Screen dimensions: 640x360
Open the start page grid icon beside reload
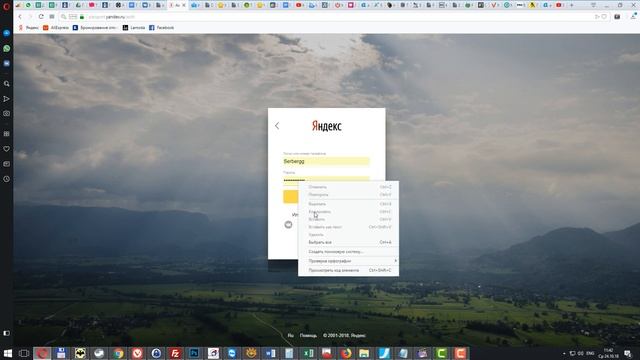click(52, 17)
